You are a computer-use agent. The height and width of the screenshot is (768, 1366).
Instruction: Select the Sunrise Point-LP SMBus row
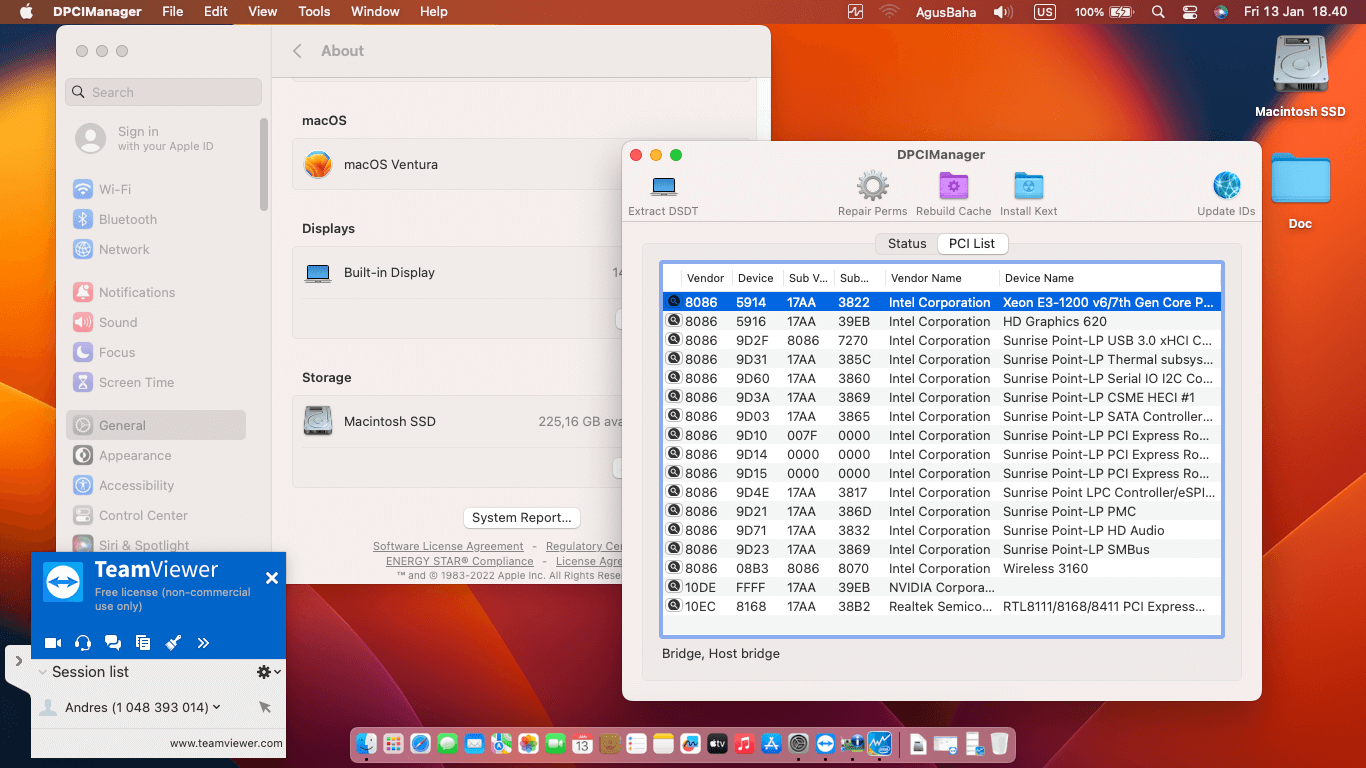[x=941, y=549]
